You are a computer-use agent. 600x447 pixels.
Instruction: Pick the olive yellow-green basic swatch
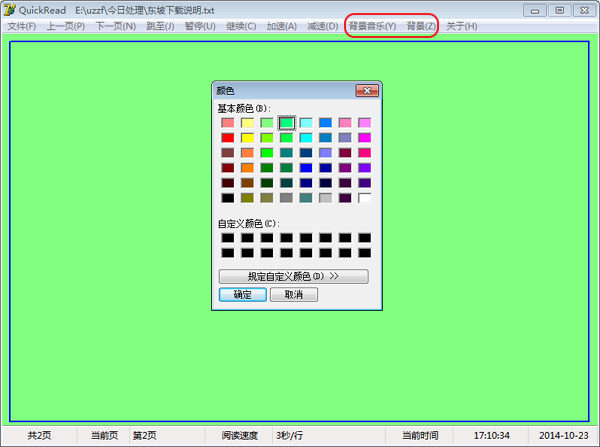247,198
